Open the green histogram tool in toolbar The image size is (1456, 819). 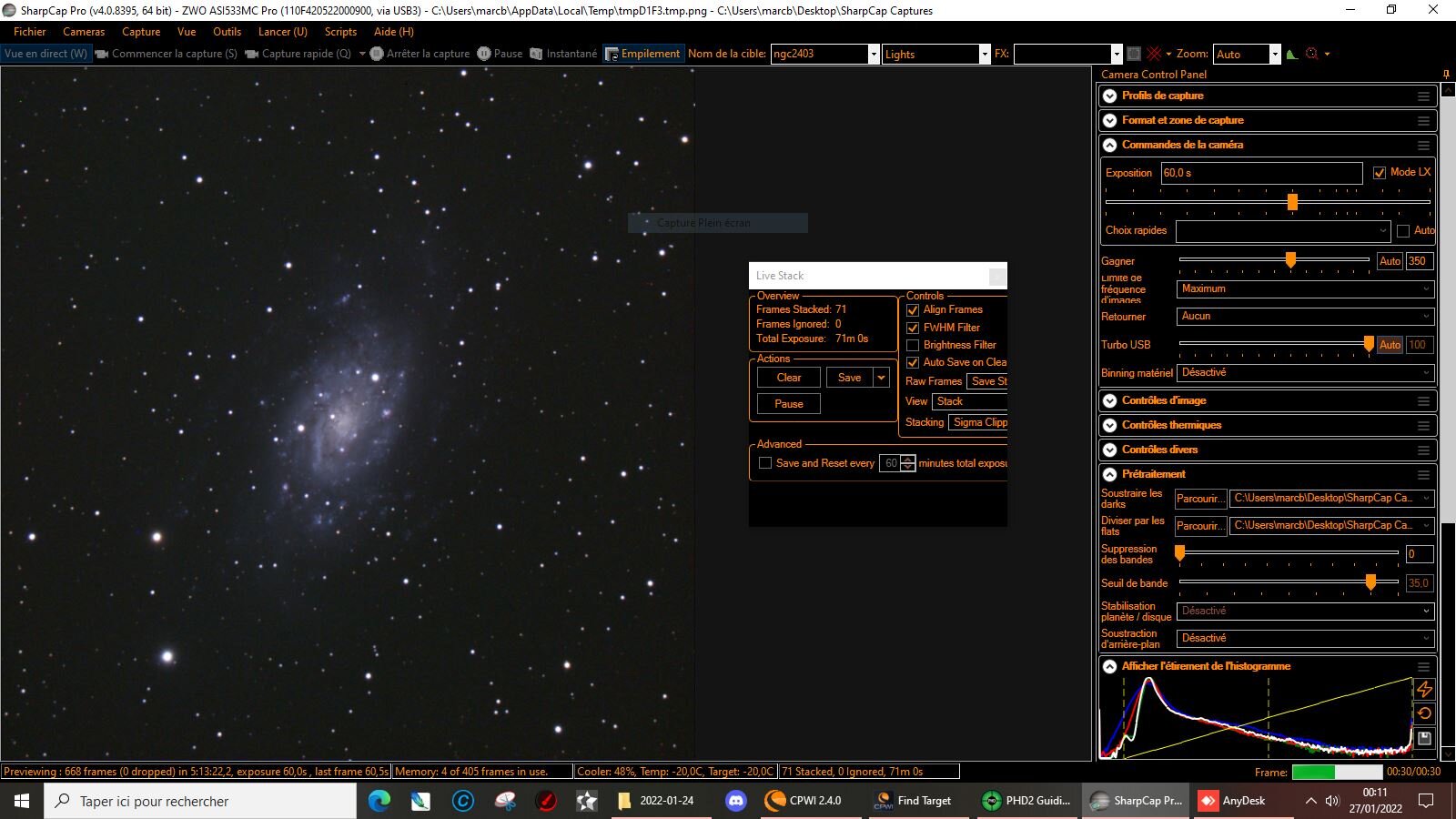(1292, 54)
